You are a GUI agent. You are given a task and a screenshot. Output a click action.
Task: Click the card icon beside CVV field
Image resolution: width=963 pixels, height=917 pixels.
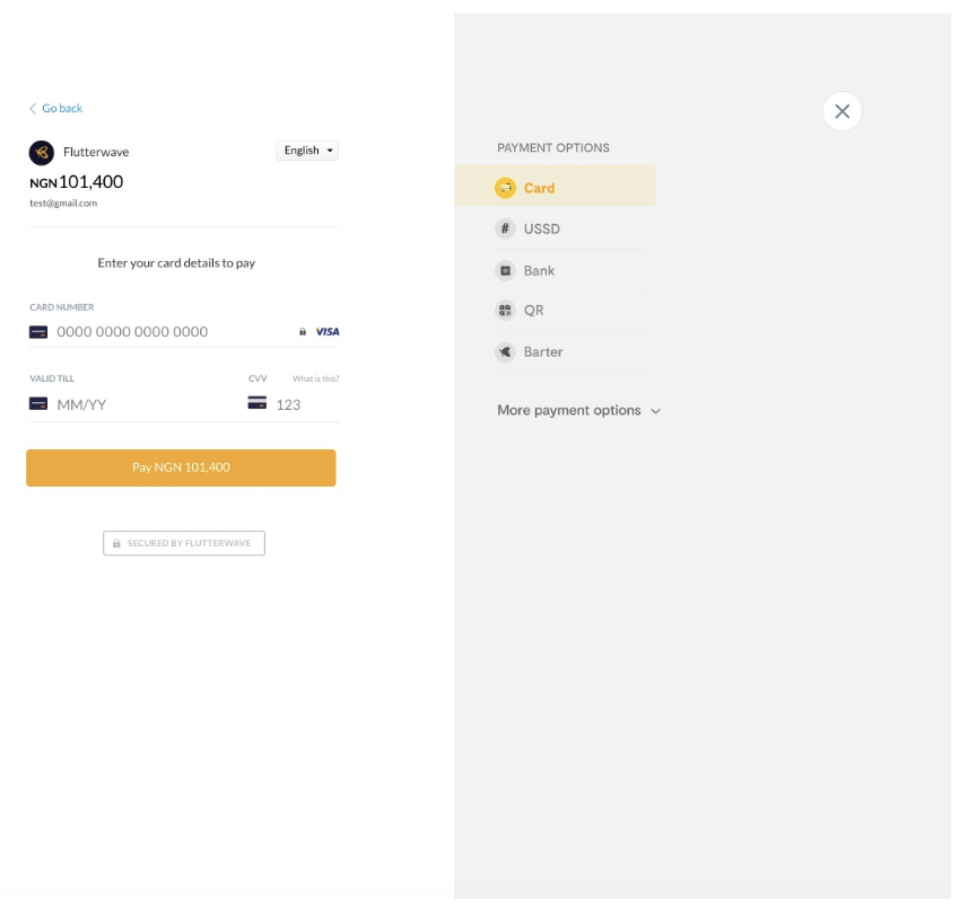point(257,403)
